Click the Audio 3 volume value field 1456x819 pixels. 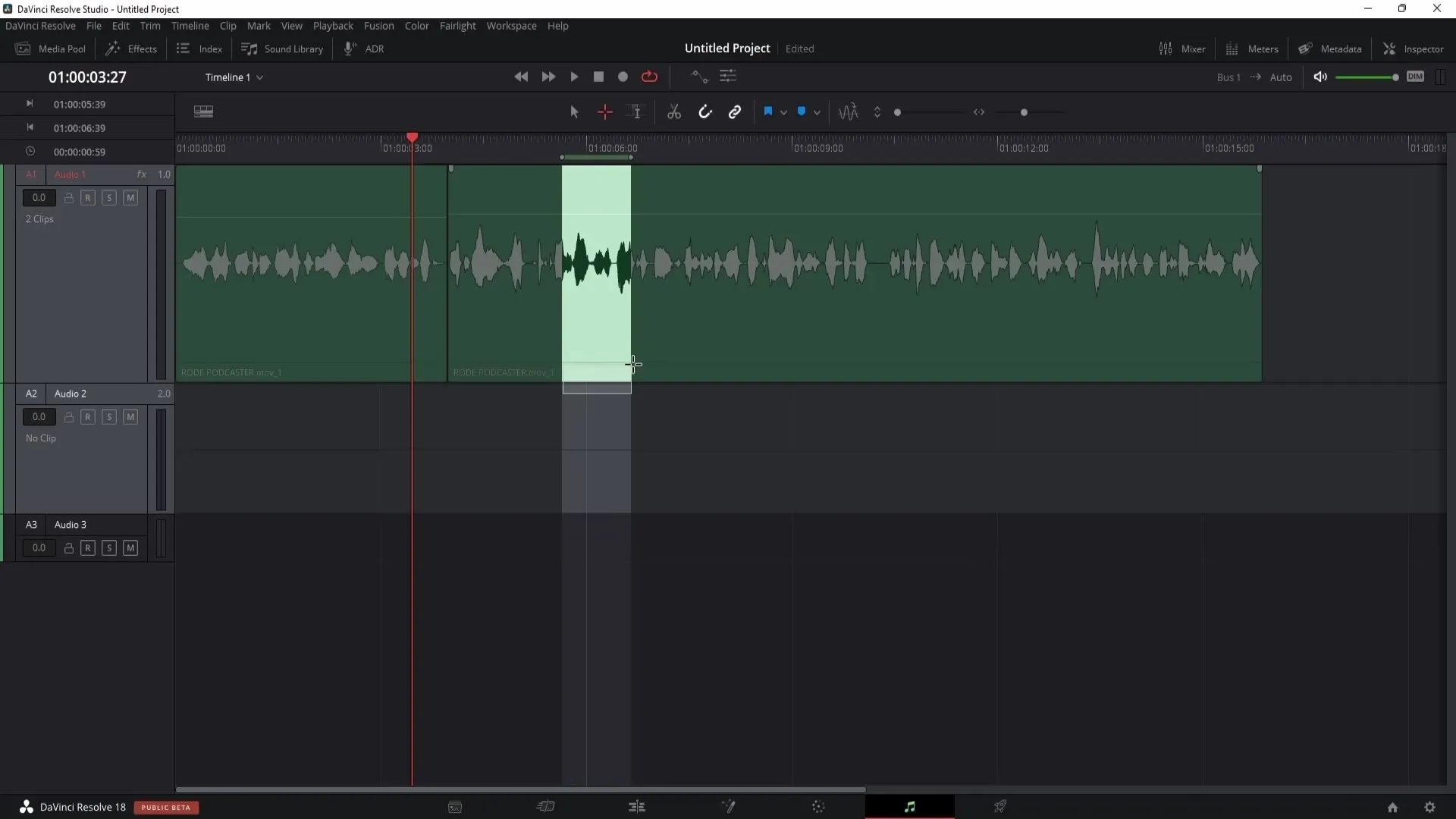(x=39, y=548)
